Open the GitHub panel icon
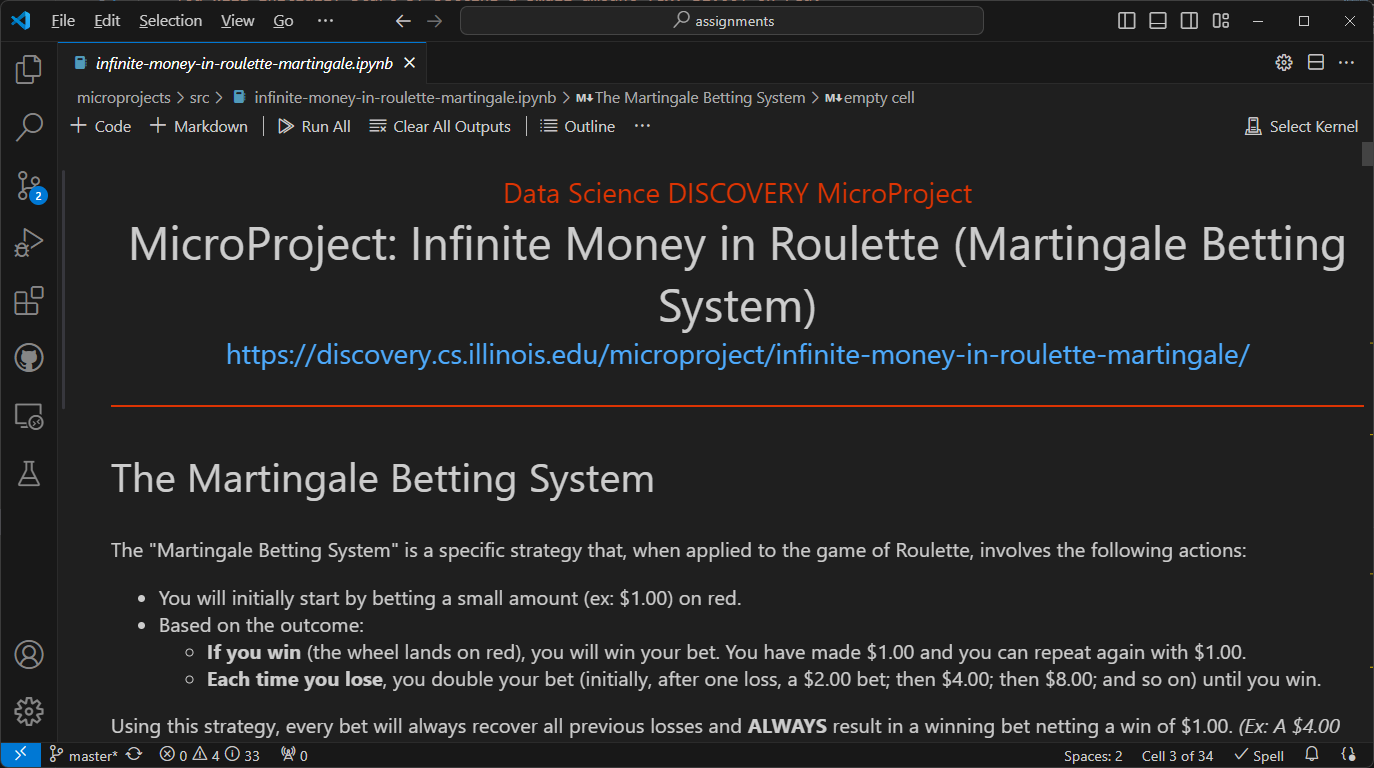1374x768 pixels. coord(29,359)
